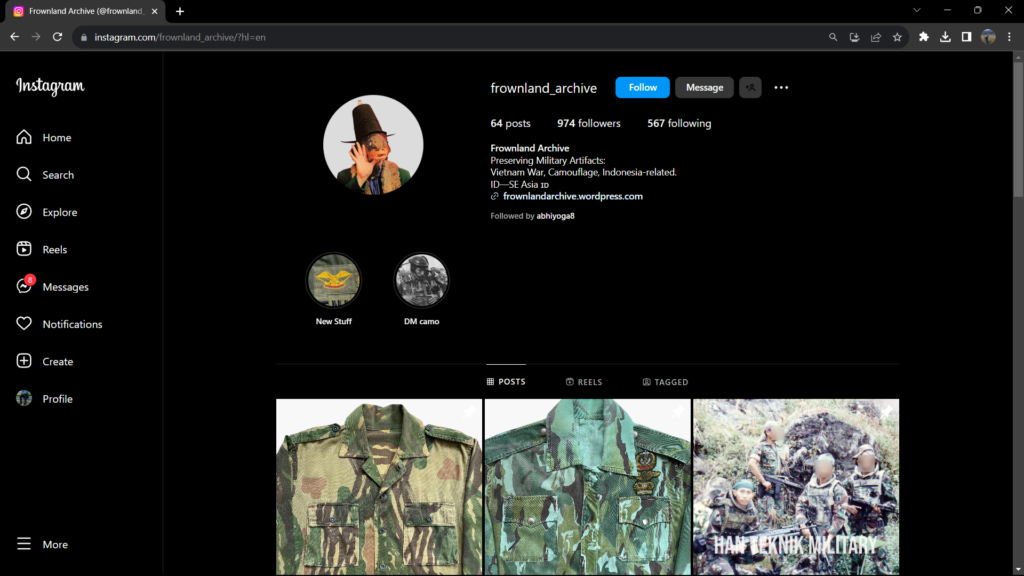Share this page icon in address bar
Image resolution: width=1024 pixels, height=576 pixels.
876,37
